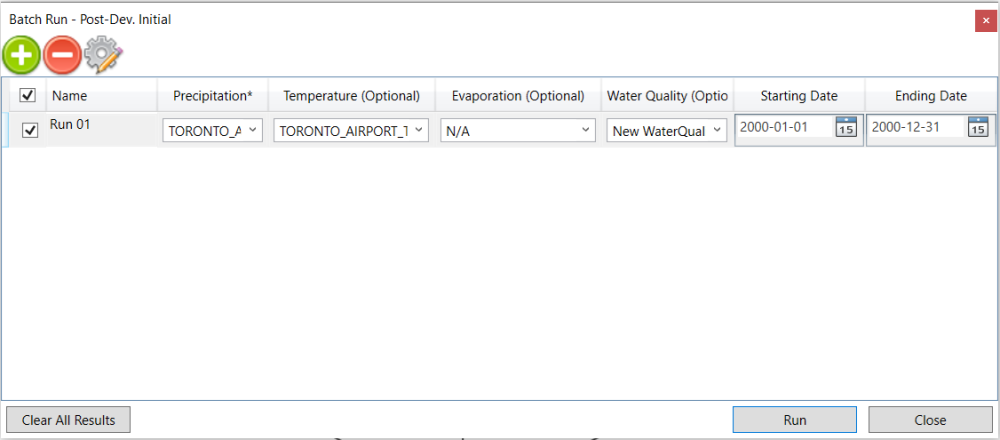1000x440 pixels.
Task: Open the Ending Date calendar picker
Action: point(978,128)
